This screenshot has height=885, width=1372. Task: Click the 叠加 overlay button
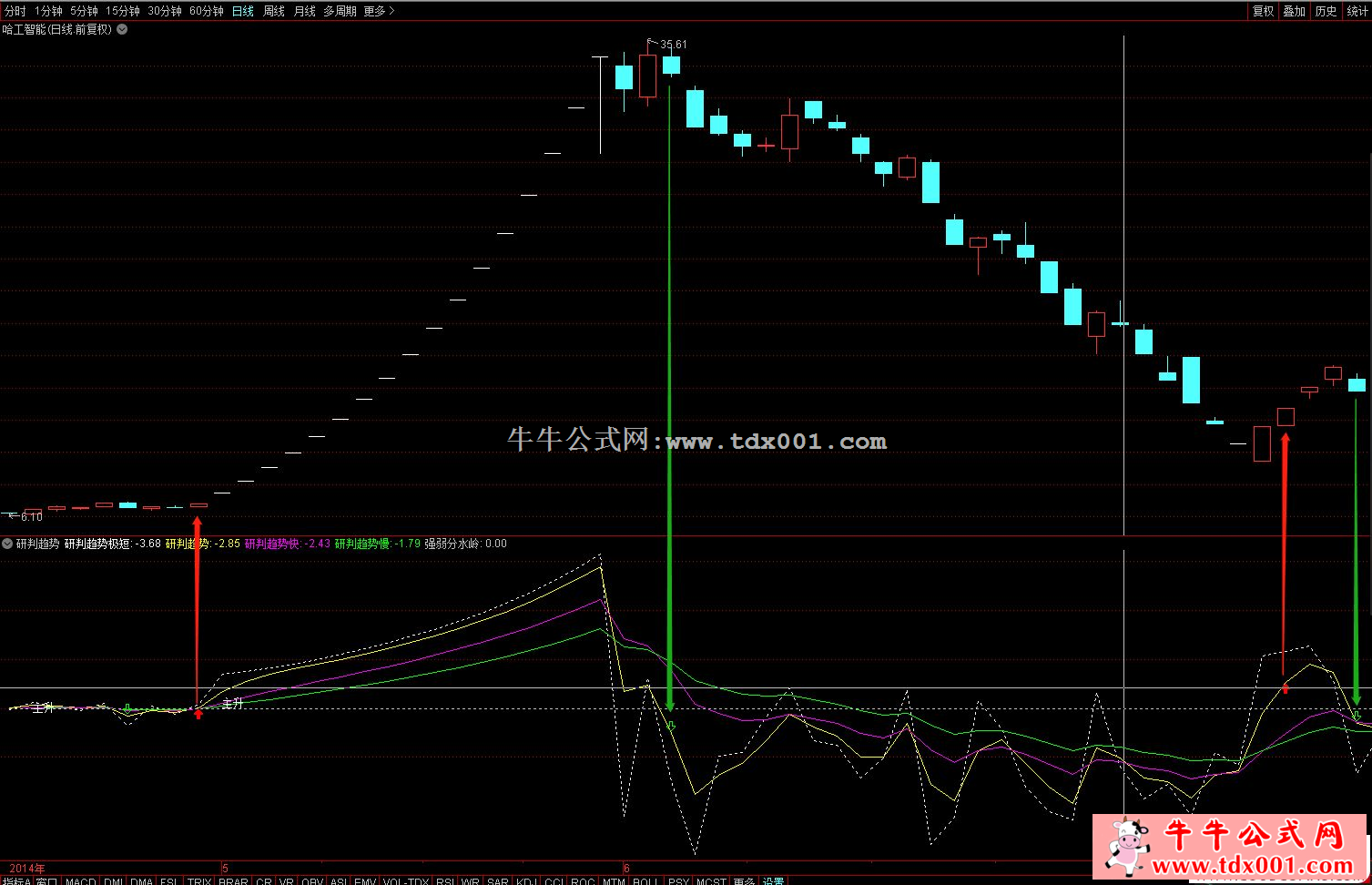pos(1294,11)
